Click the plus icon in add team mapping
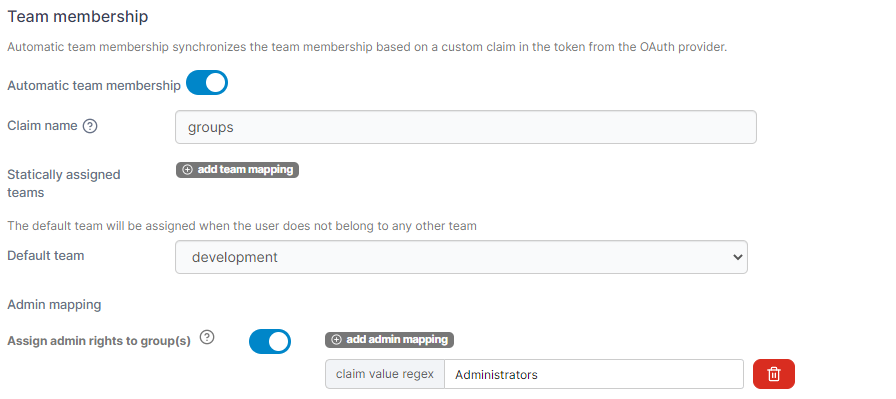The width and height of the screenshot is (896, 399). [x=187, y=170]
